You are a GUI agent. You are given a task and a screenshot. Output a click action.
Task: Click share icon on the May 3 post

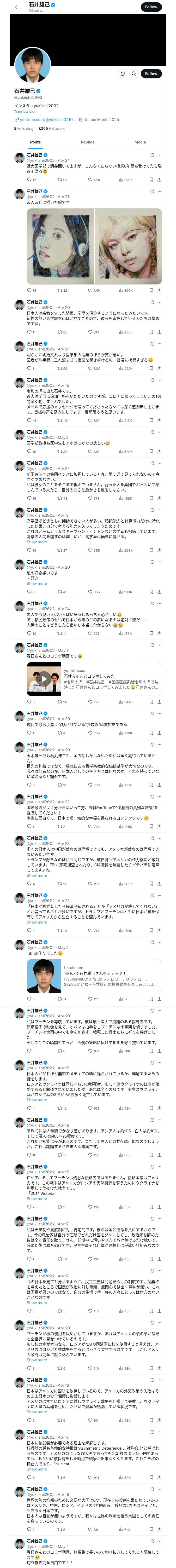click(x=159, y=452)
